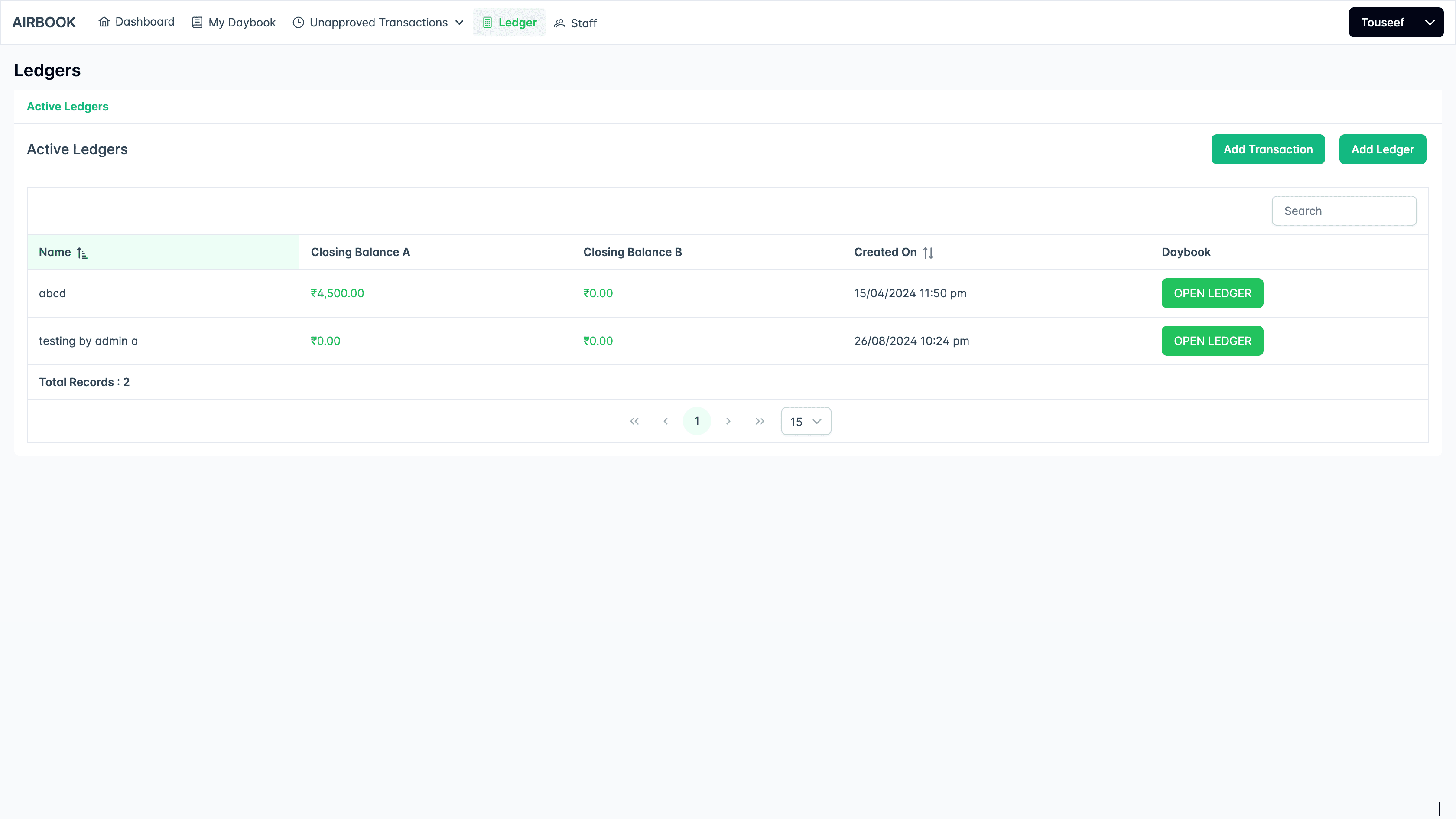The image size is (1456, 819).
Task: Focus the Search input field
Action: coord(1343,211)
